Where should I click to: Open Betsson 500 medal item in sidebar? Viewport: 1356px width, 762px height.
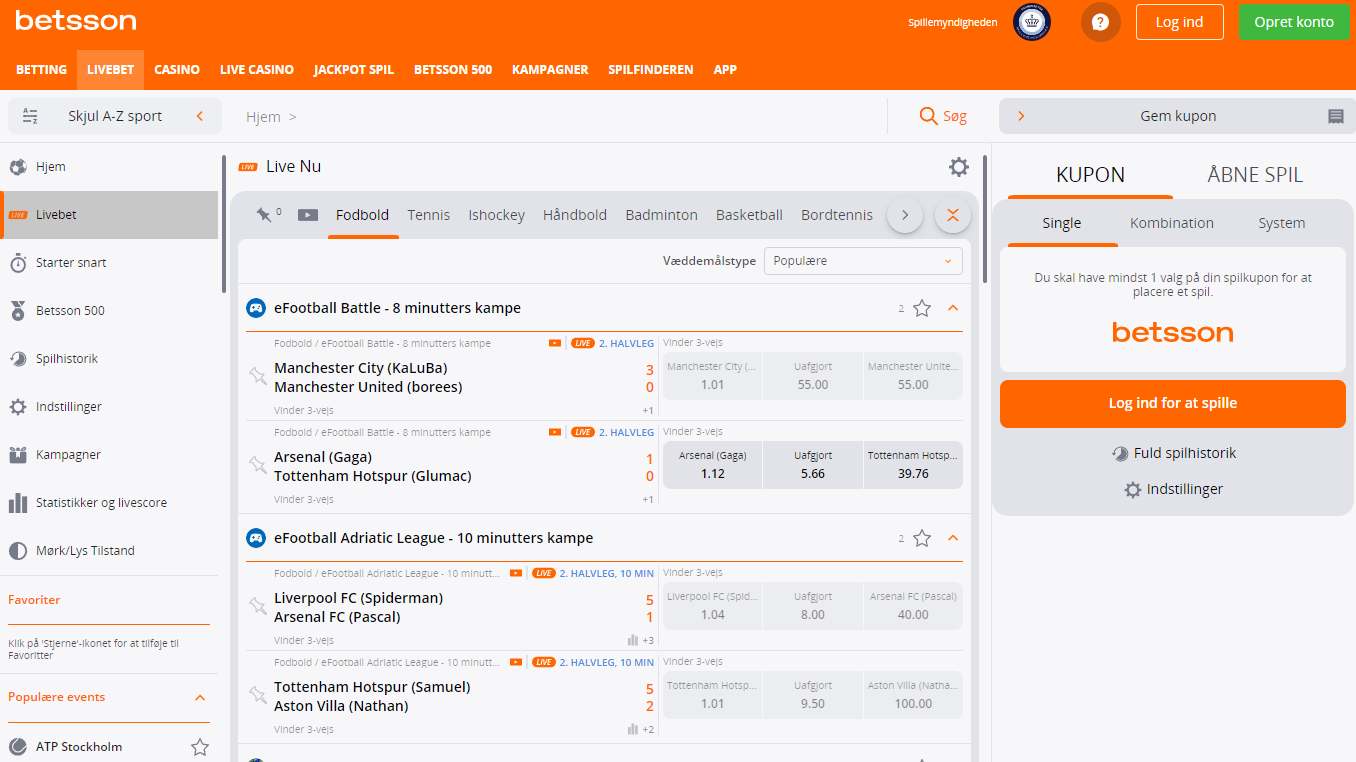109,310
